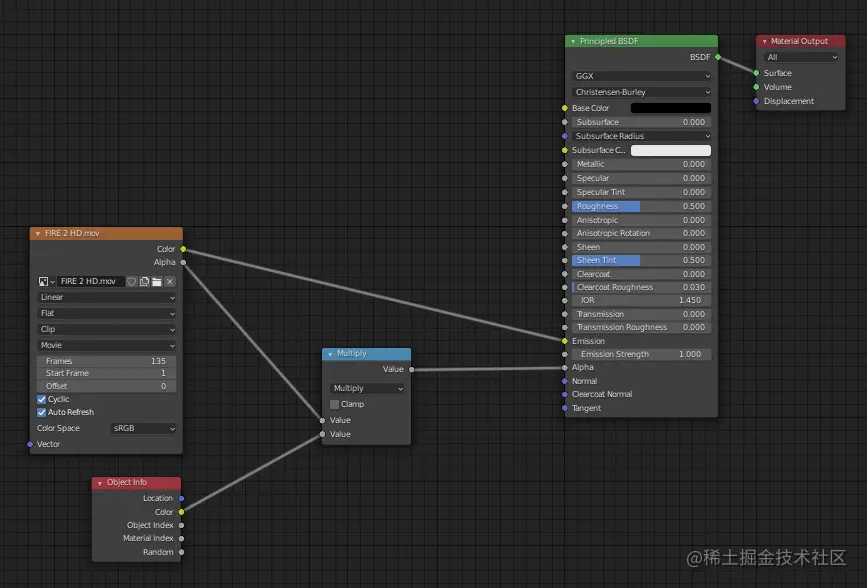This screenshot has width=867, height=588.
Task: Click the Sheen Tint slider
Action: click(641, 261)
